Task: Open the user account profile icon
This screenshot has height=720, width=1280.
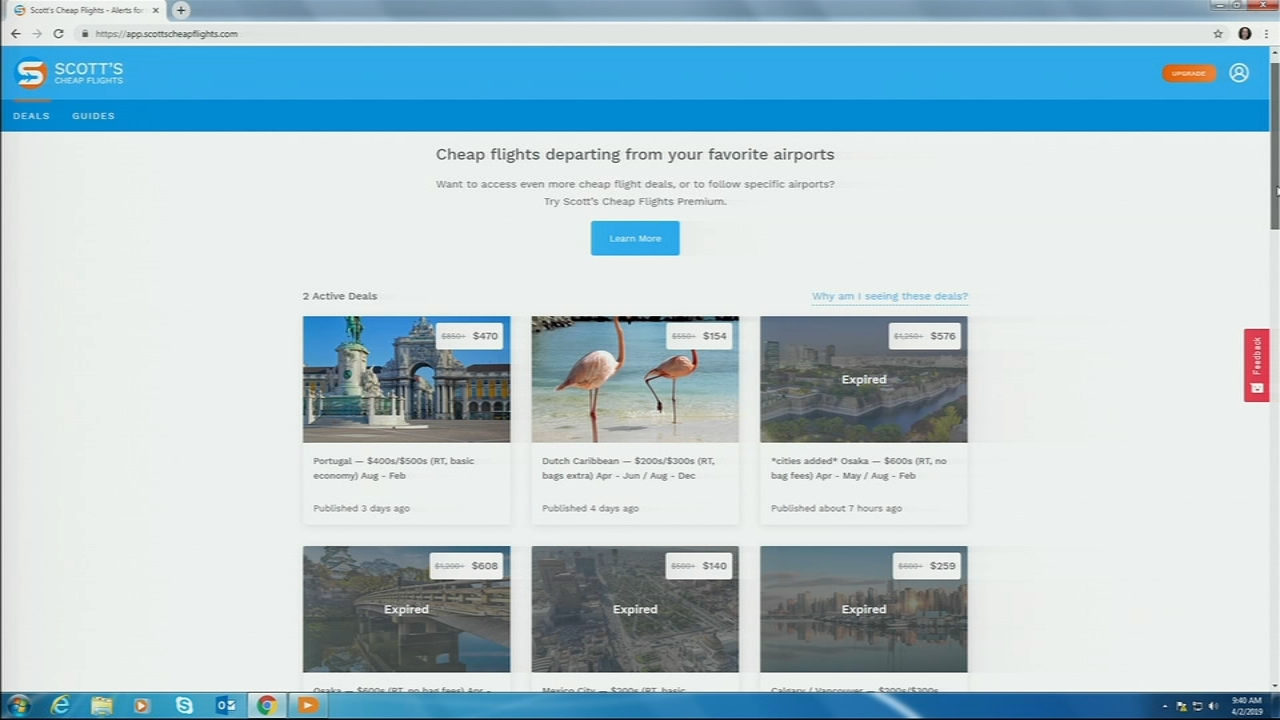Action: pyautogui.click(x=1239, y=73)
